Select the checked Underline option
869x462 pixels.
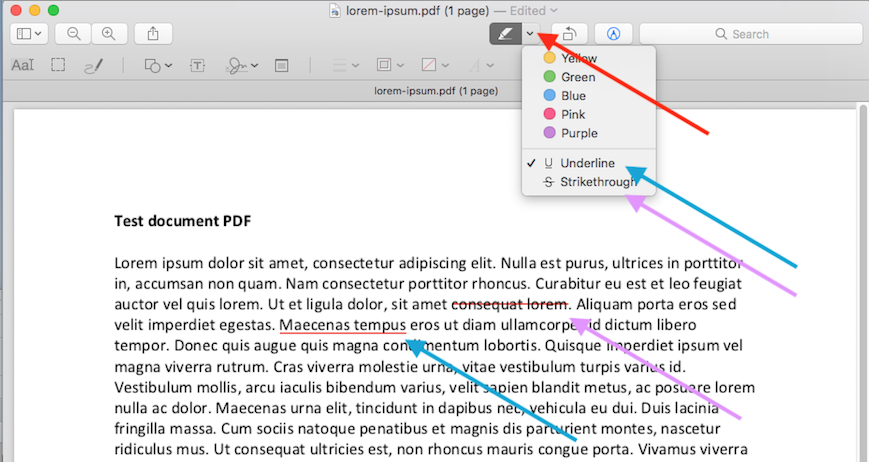(x=589, y=163)
